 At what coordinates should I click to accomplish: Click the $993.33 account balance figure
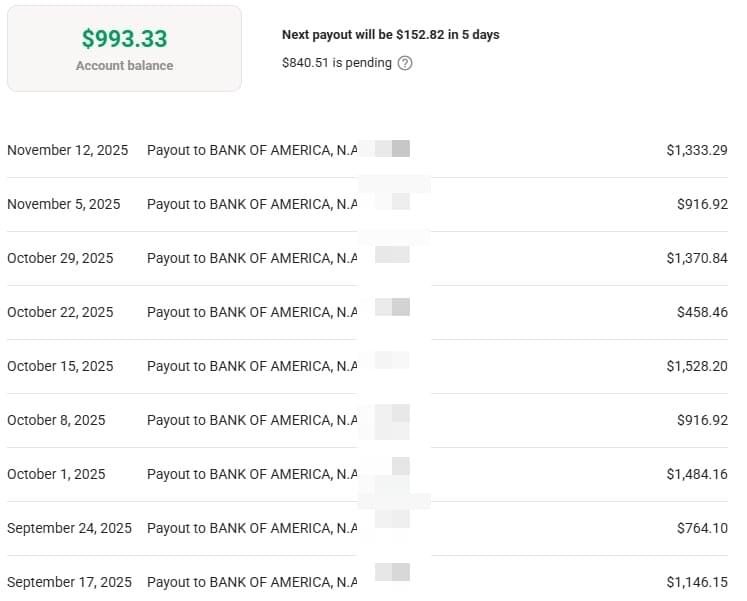[124, 38]
